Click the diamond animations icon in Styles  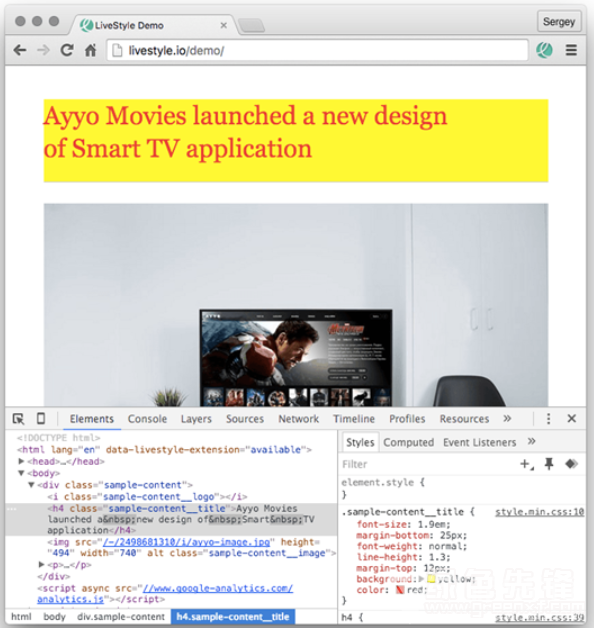571,464
